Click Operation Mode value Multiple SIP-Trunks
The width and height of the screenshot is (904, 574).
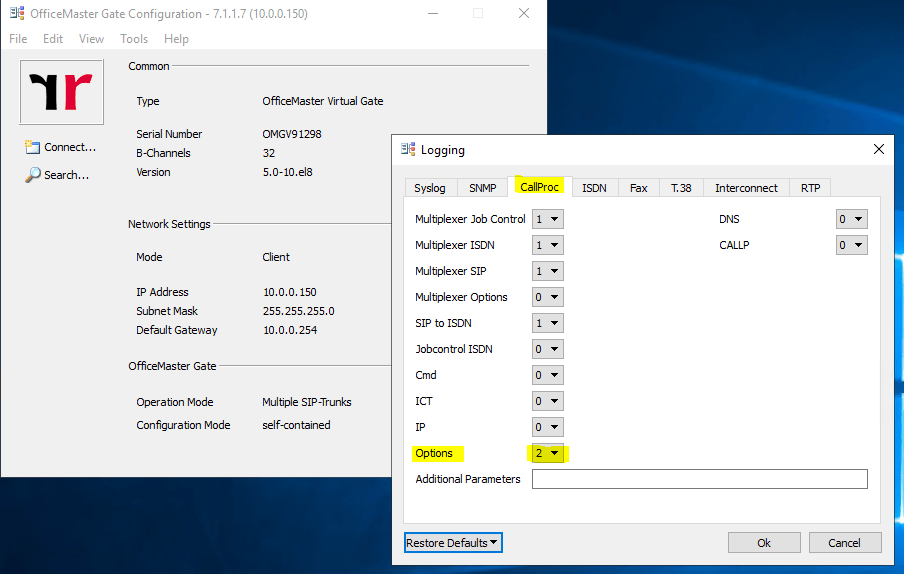point(307,402)
